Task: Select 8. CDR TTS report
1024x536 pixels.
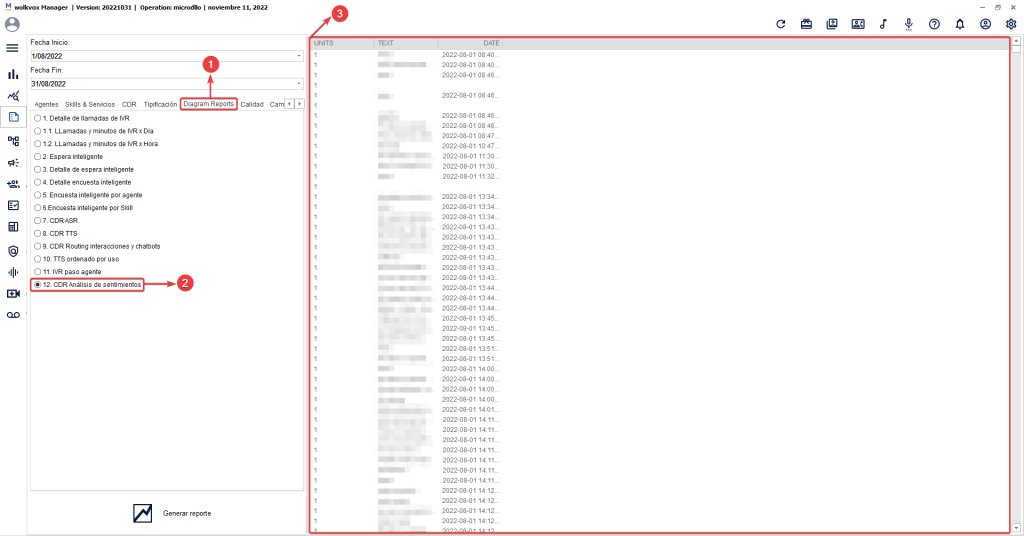Action: pos(56,233)
